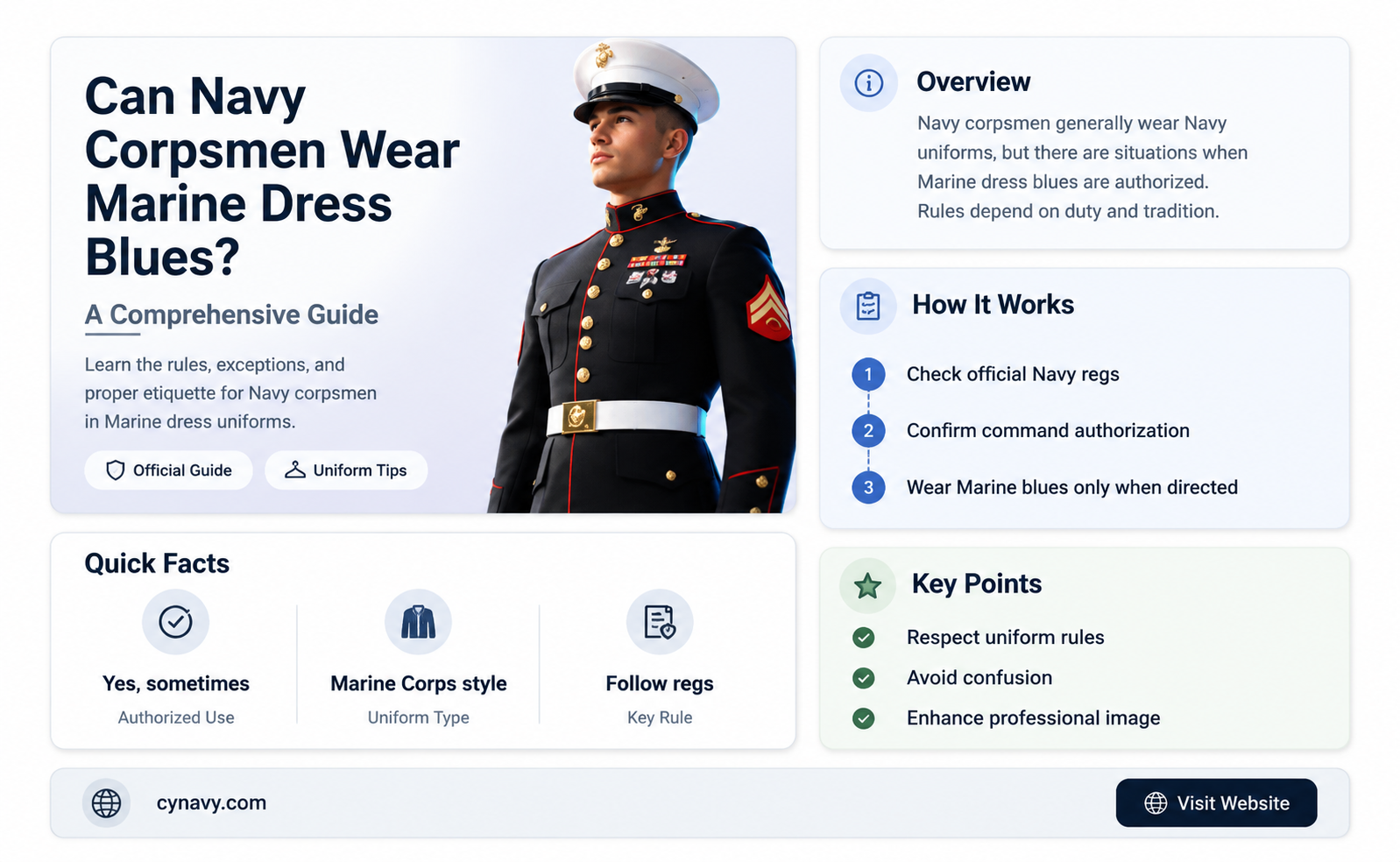Click the jacket icon above Marine Corps style
The width and height of the screenshot is (1400, 862).
(x=418, y=622)
